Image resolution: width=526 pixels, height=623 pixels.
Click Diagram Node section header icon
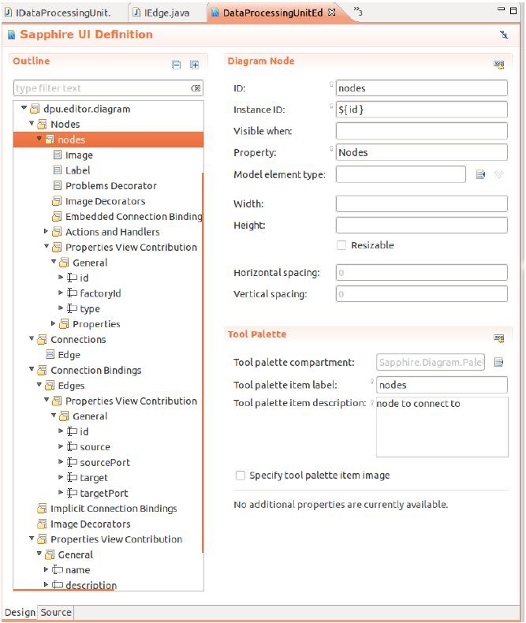pos(499,64)
